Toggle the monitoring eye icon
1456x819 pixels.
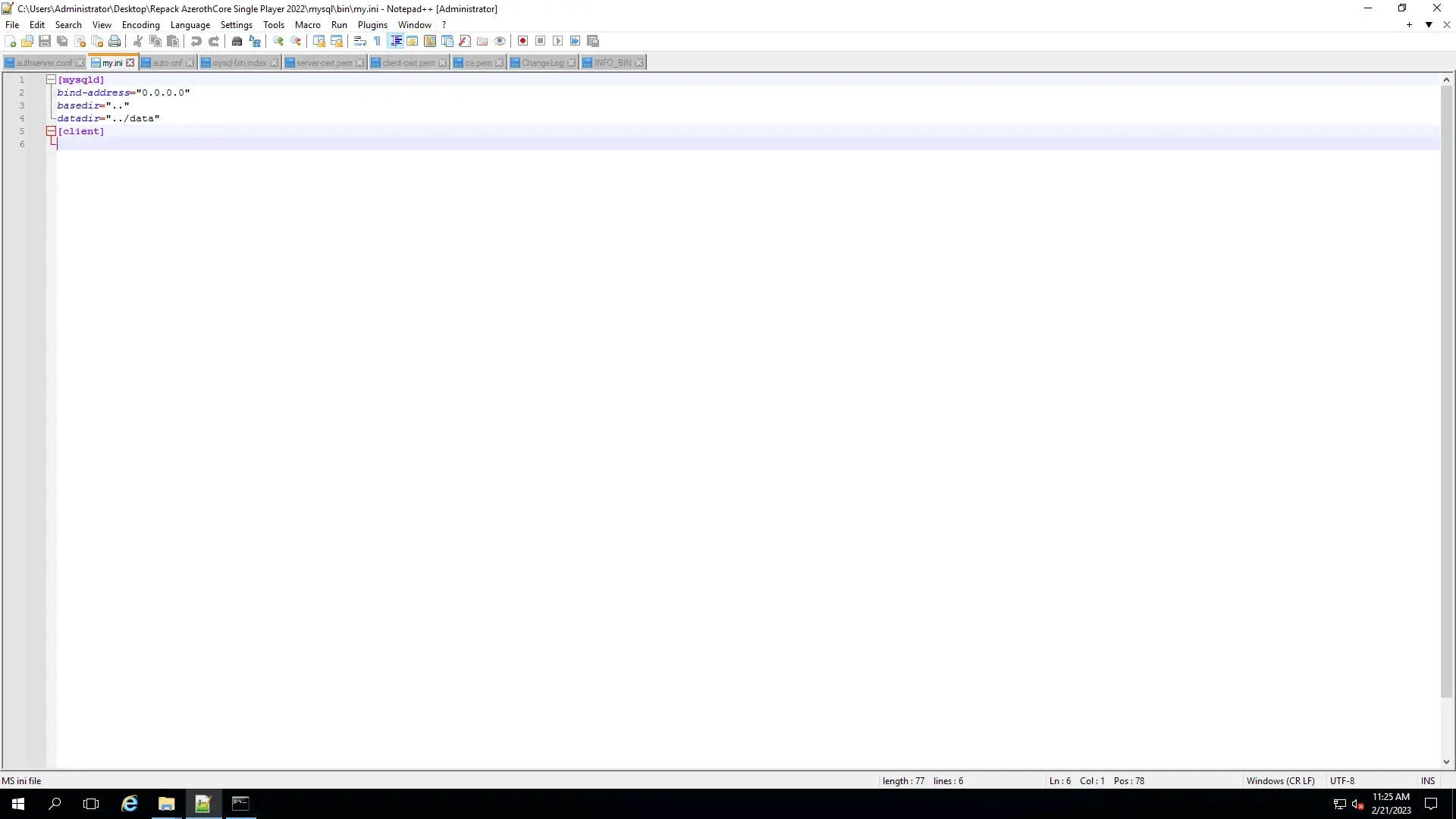(500, 41)
